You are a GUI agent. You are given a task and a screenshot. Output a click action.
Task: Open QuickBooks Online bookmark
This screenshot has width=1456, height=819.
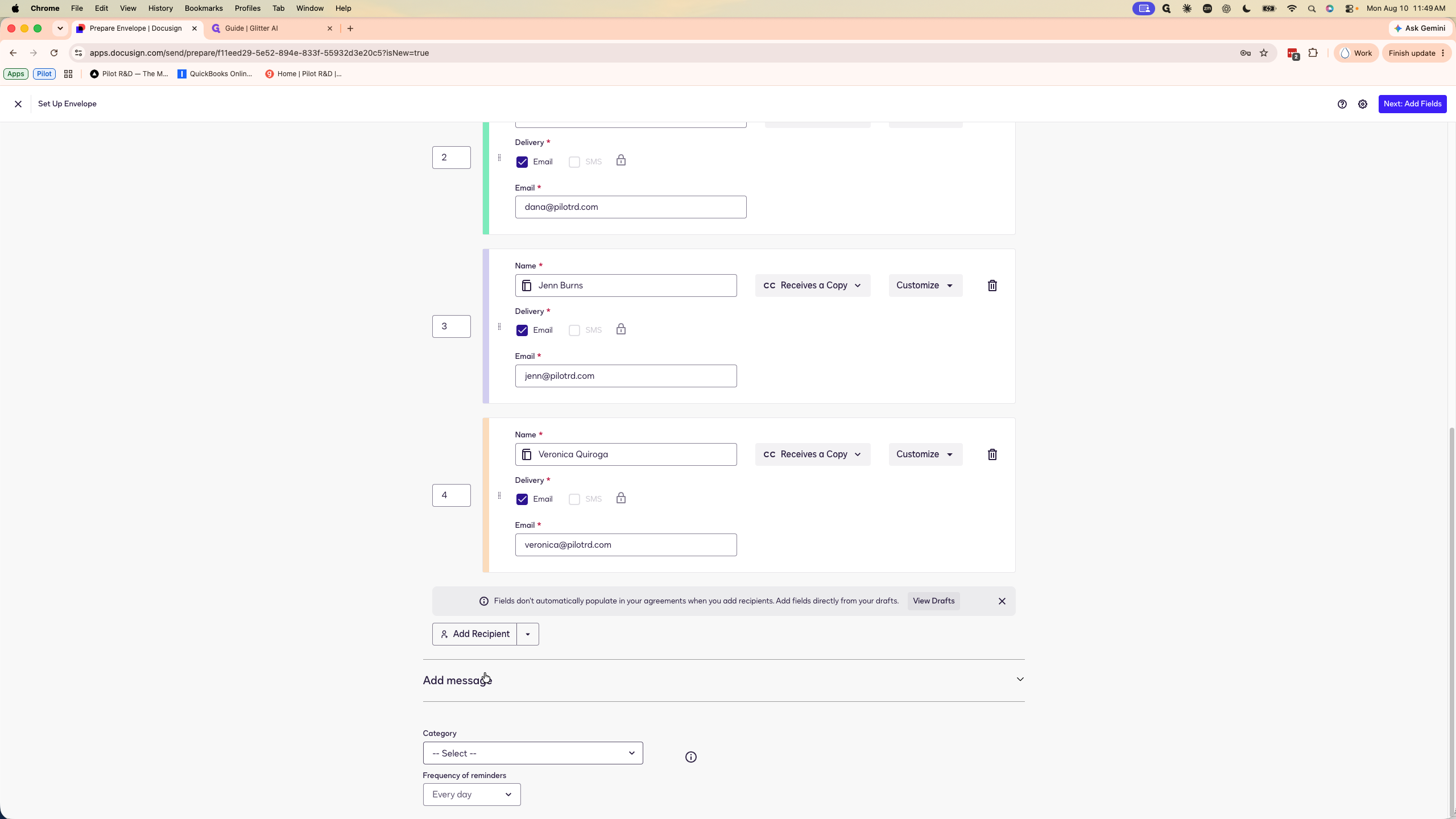(x=215, y=74)
